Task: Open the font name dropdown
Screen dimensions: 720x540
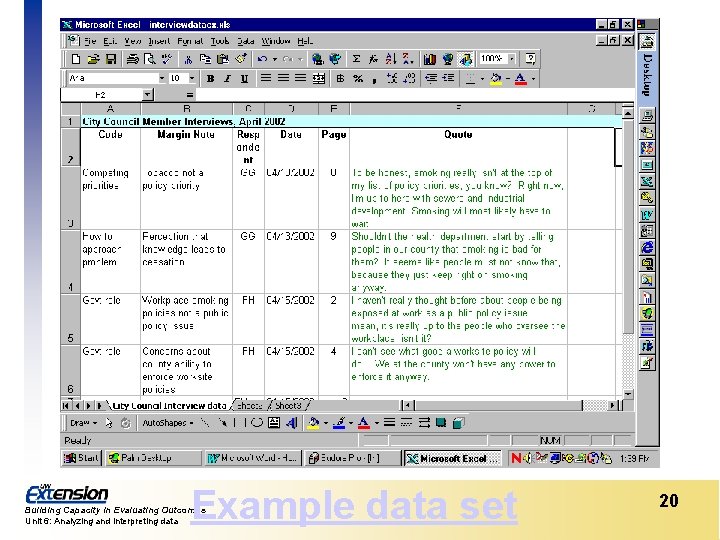Action: pos(162,79)
